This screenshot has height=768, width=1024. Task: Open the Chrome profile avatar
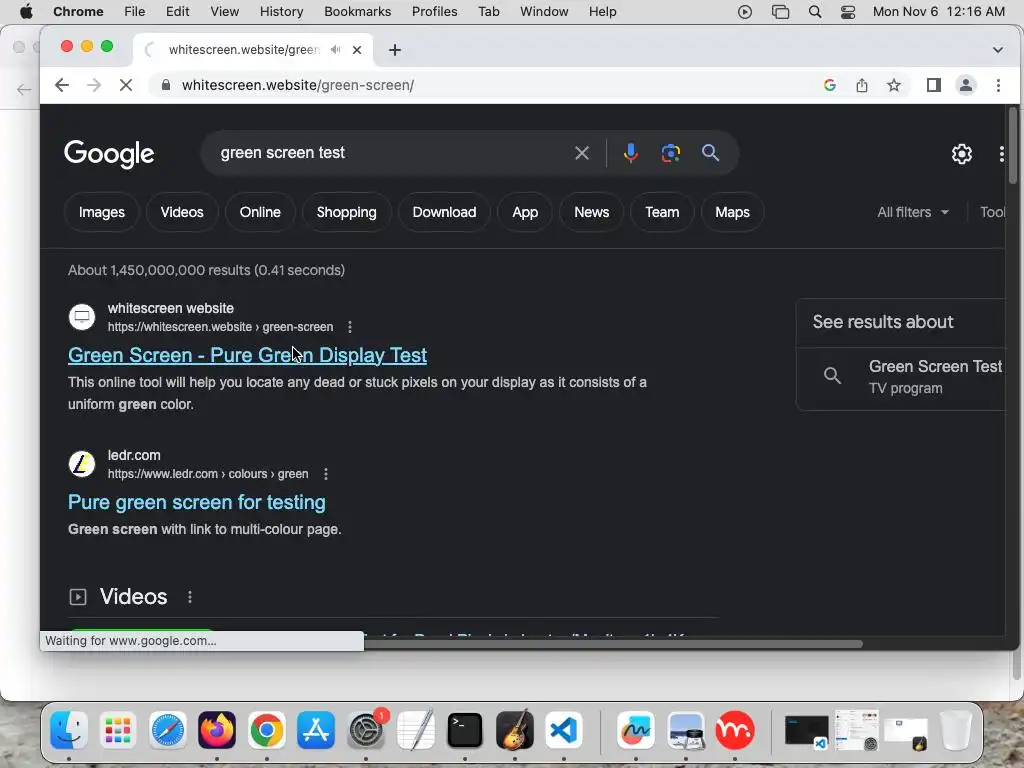click(x=966, y=85)
